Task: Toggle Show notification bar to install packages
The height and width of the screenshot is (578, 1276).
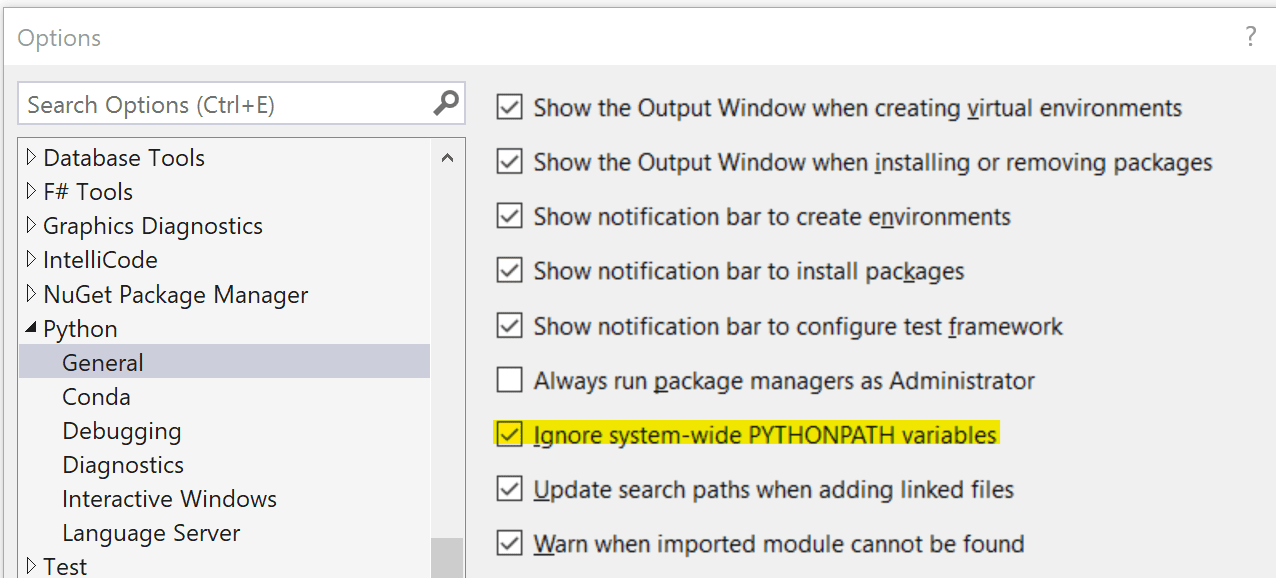Action: pos(509,270)
